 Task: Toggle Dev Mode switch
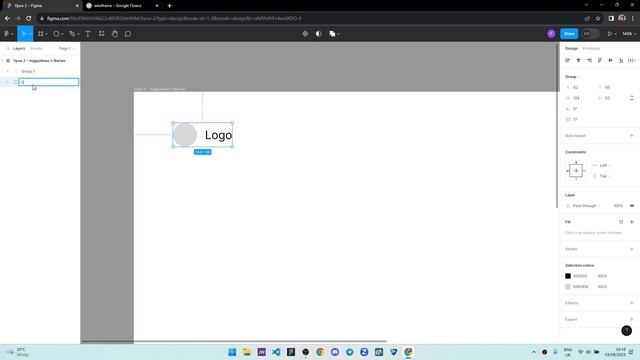coord(591,34)
